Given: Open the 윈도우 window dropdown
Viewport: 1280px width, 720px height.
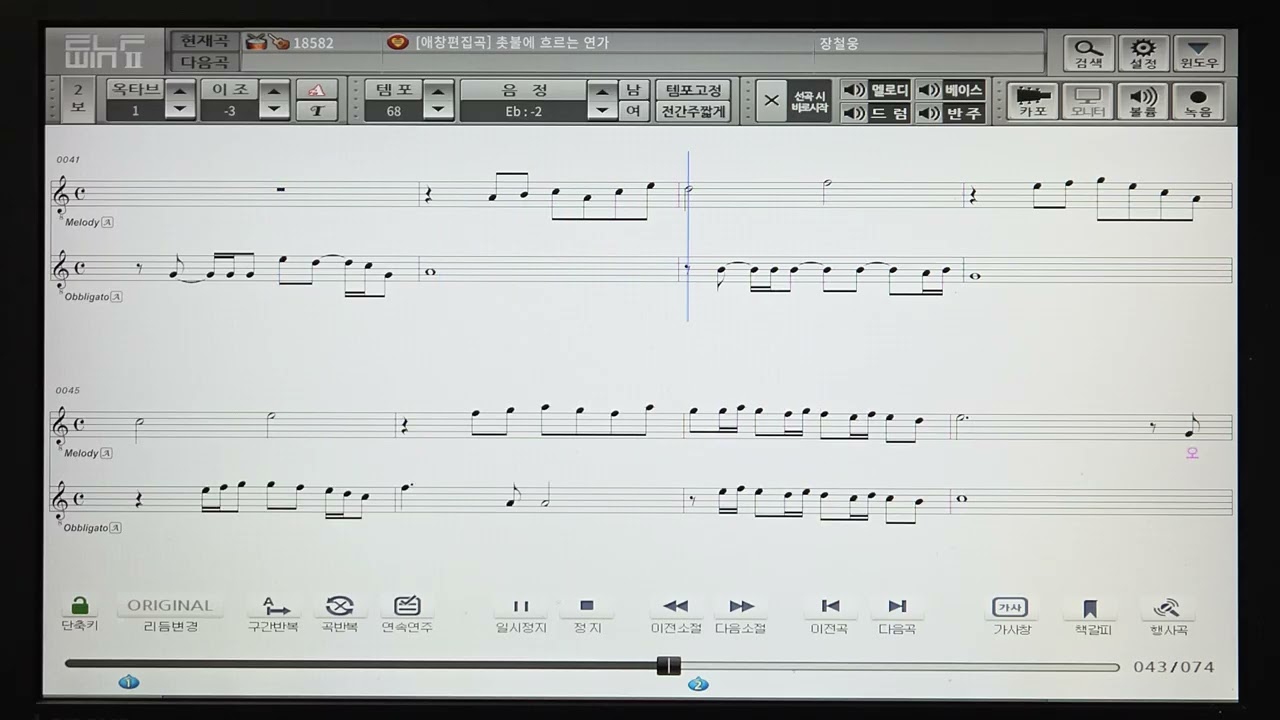Looking at the screenshot, I should [x=1199, y=53].
